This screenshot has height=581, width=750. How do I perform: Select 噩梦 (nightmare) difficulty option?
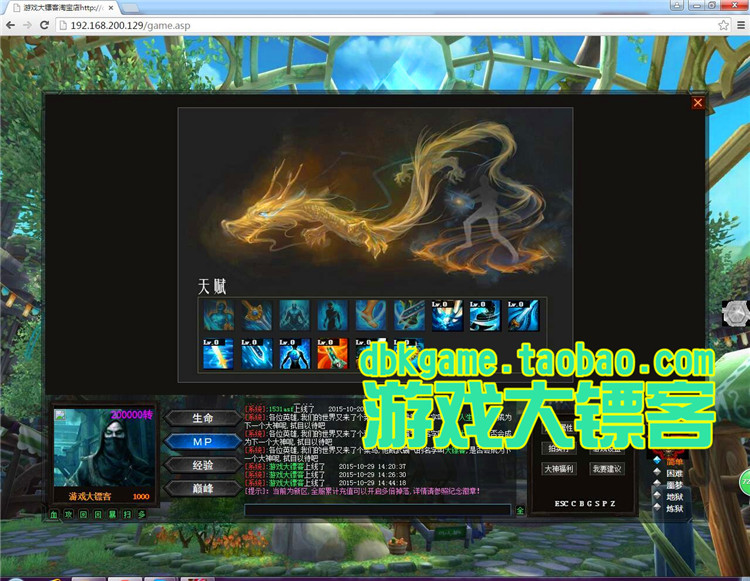[669, 485]
